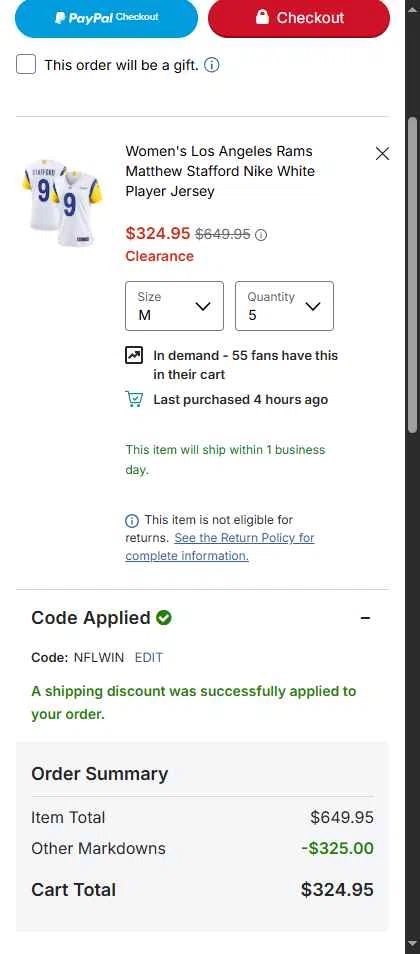Click the red Checkout button

(x=299, y=18)
